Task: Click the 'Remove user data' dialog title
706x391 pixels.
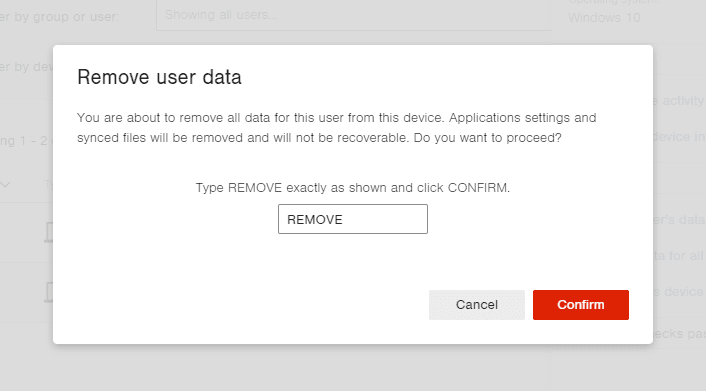Action: (x=159, y=77)
